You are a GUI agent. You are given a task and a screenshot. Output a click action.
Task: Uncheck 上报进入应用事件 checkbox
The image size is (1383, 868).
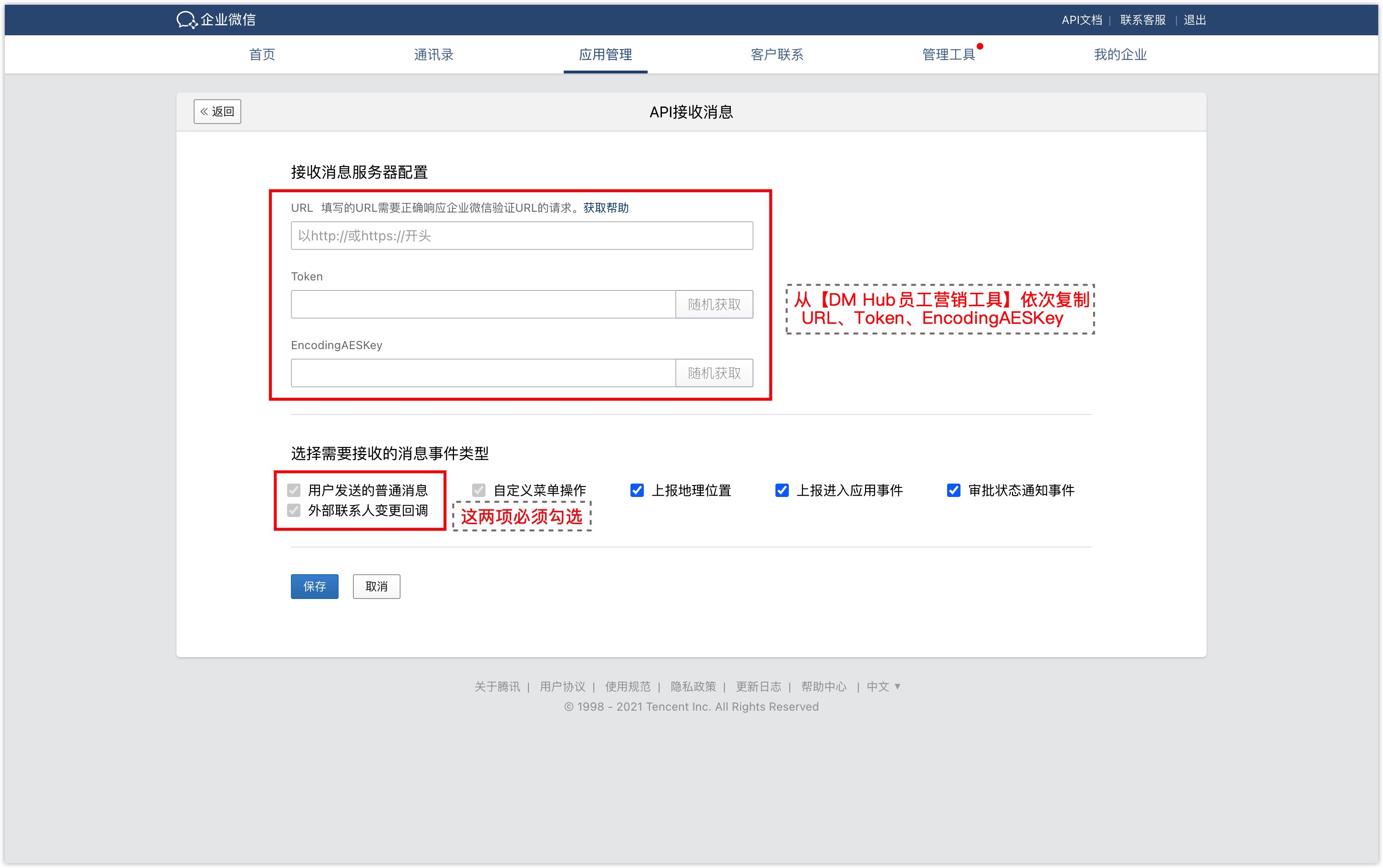coord(782,490)
